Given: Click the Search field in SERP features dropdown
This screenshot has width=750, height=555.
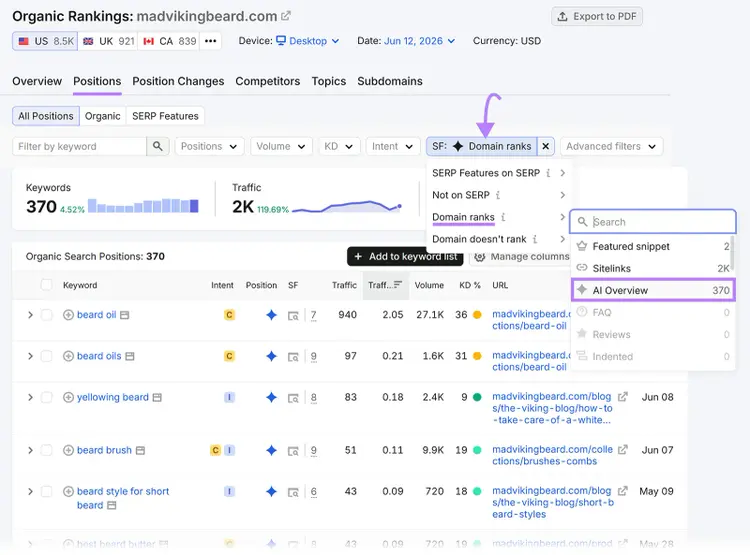Looking at the screenshot, I should pos(652,222).
